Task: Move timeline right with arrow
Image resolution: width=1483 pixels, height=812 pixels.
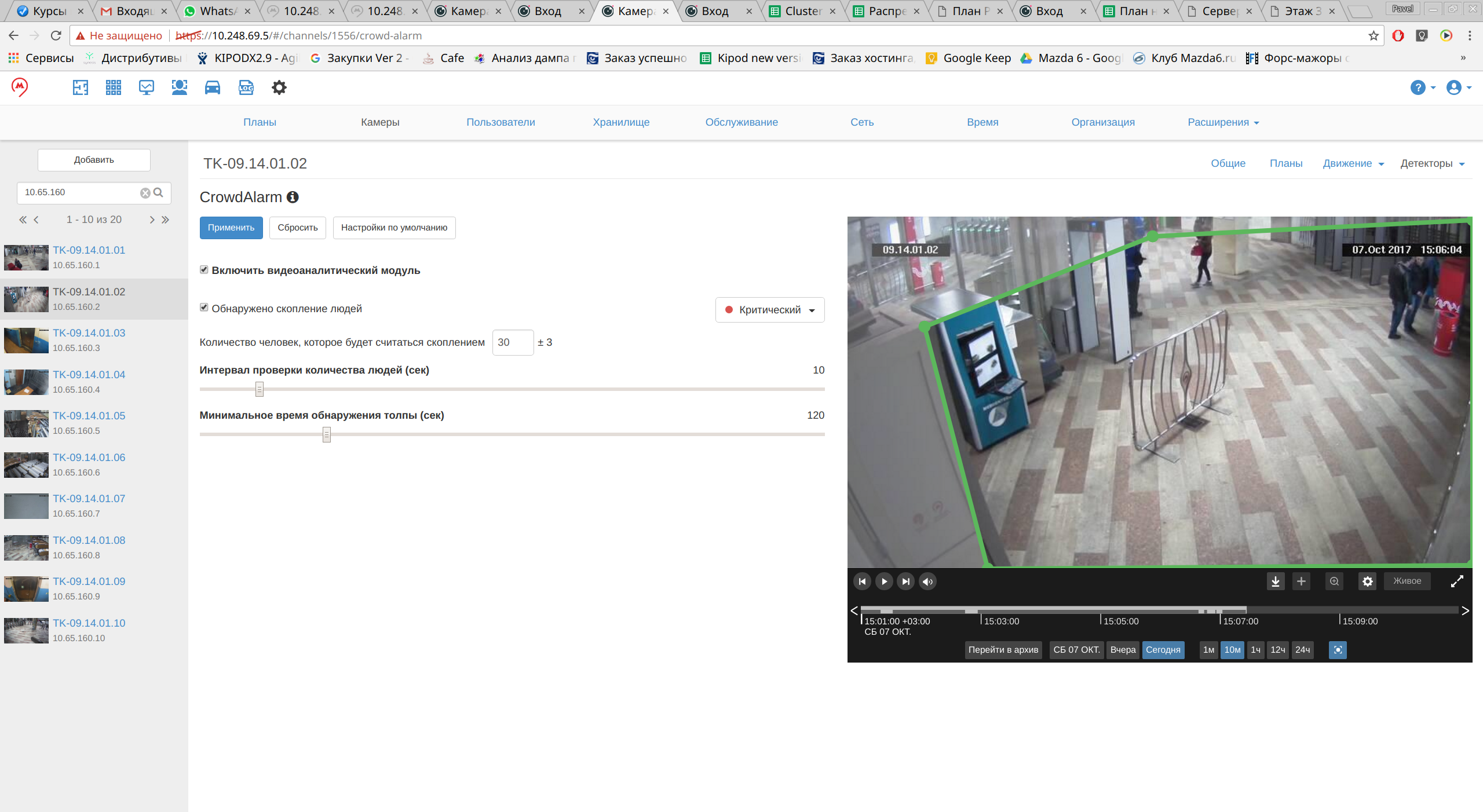Action: pyautogui.click(x=1465, y=610)
